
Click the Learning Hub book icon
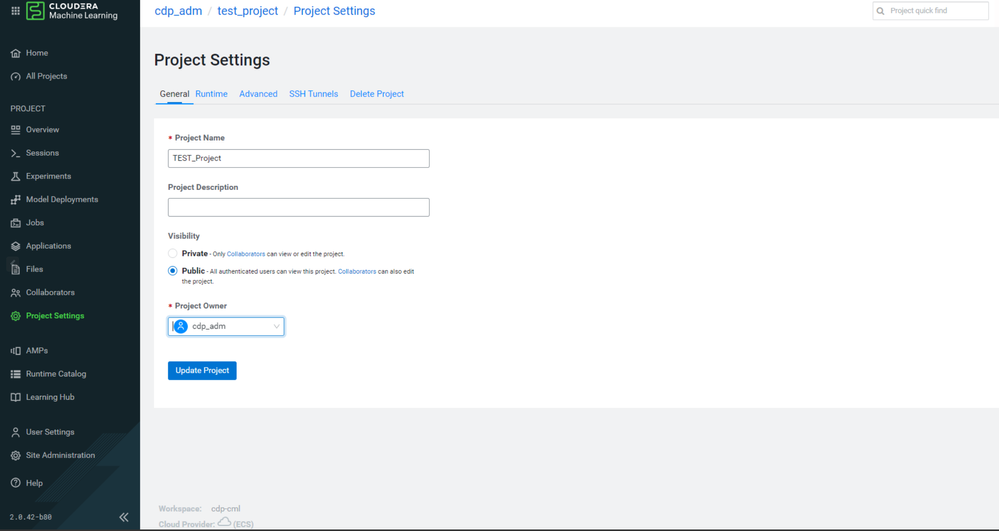click(x=16, y=397)
